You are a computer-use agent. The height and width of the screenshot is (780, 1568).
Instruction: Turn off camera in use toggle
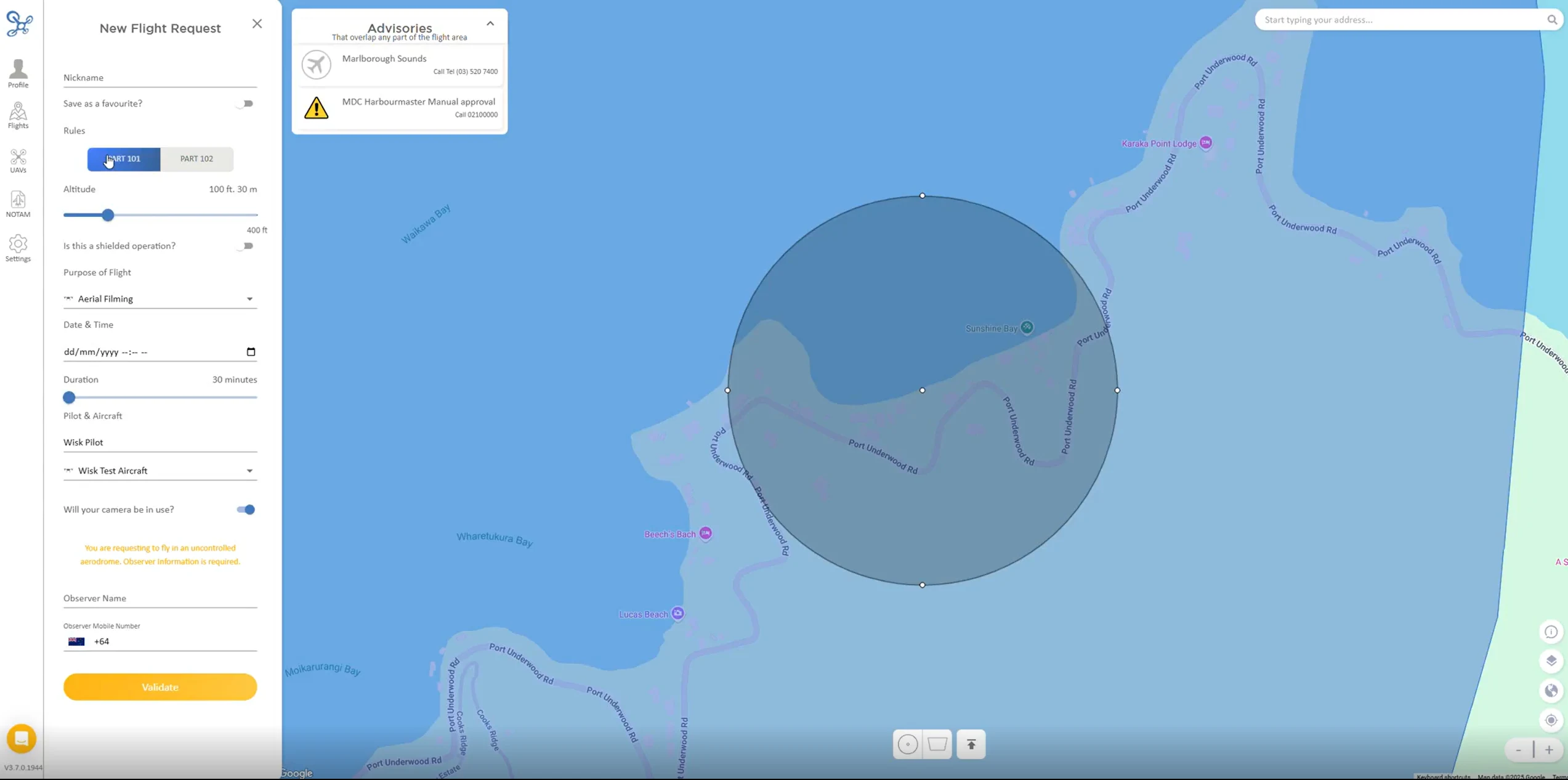[245, 510]
